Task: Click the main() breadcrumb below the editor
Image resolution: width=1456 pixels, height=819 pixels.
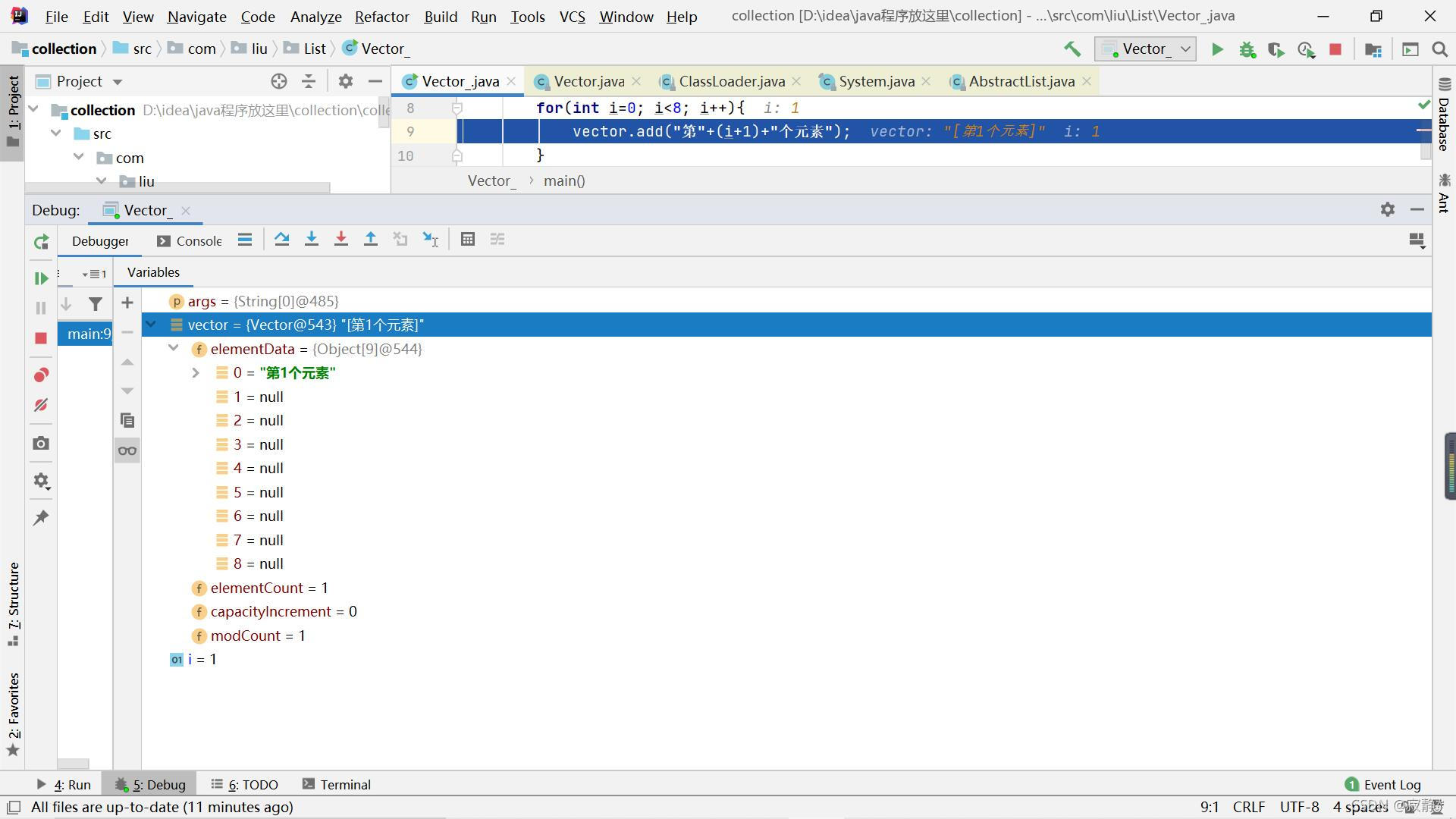Action: (564, 180)
